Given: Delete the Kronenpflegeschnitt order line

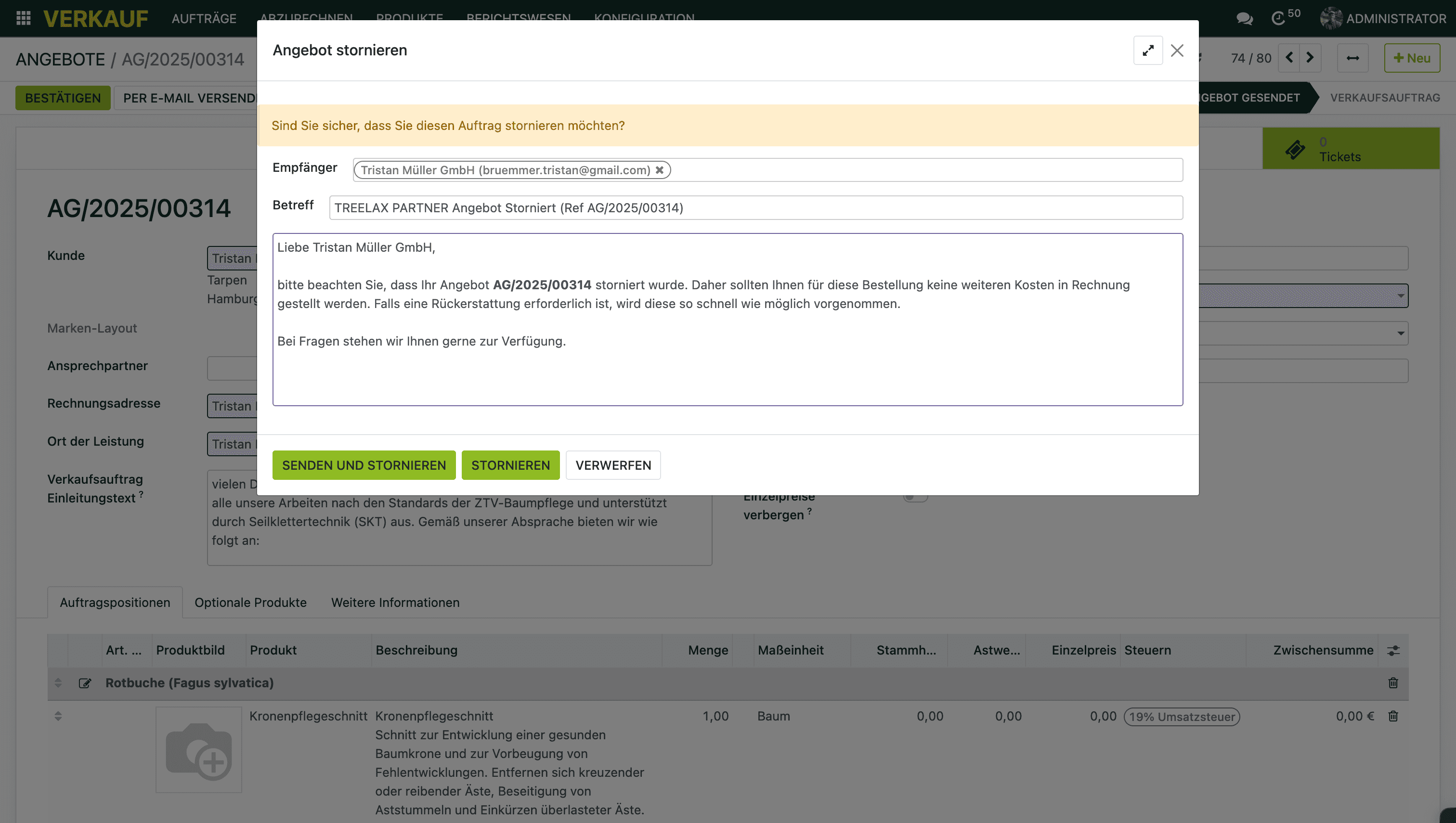Looking at the screenshot, I should click(1392, 716).
